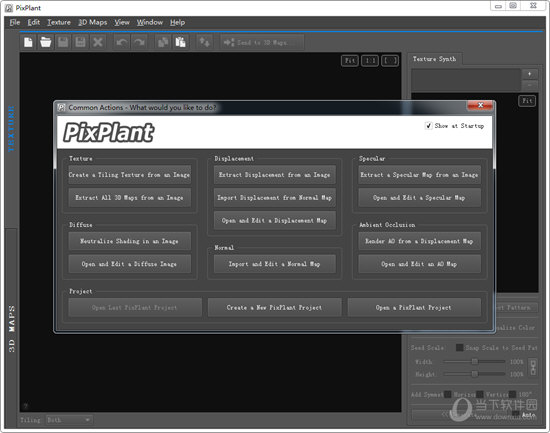The image size is (550, 433).
Task: Click Fit in Texture Synth preview
Action: (527, 101)
